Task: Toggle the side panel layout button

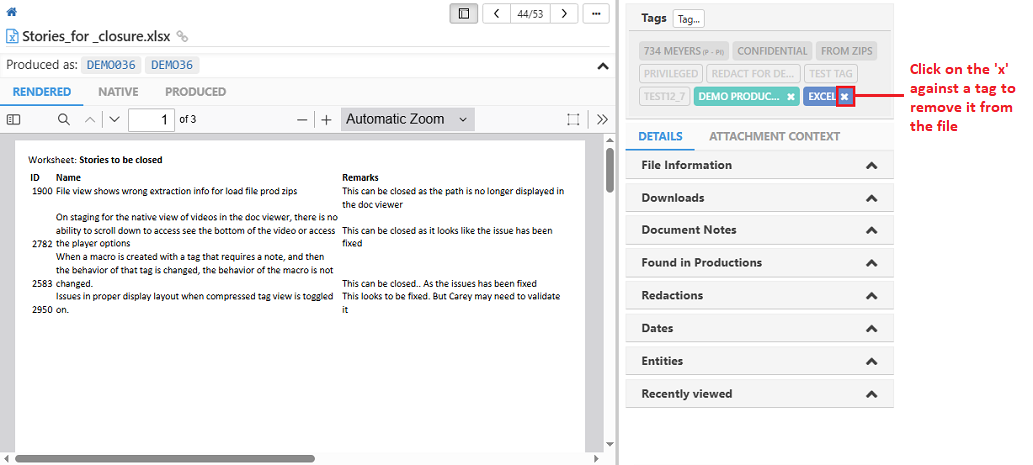Action: (x=464, y=13)
